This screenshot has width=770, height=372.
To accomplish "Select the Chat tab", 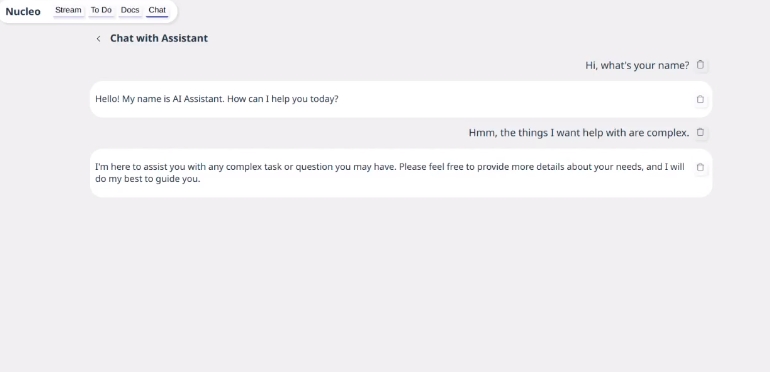I will coord(157,10).
